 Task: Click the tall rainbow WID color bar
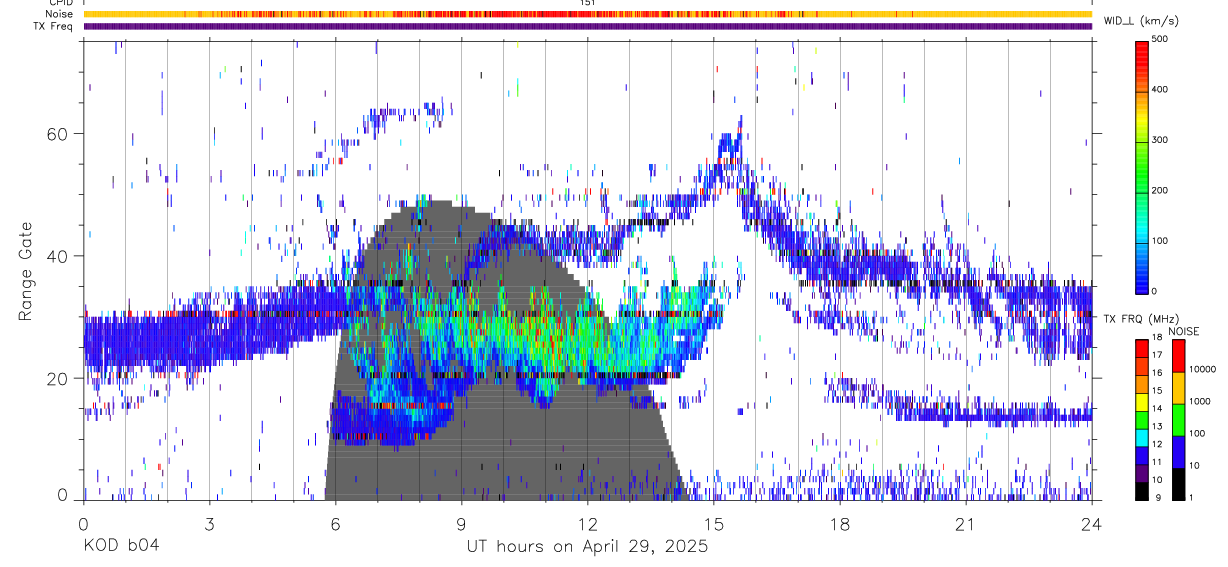(x=1141, y=166)
